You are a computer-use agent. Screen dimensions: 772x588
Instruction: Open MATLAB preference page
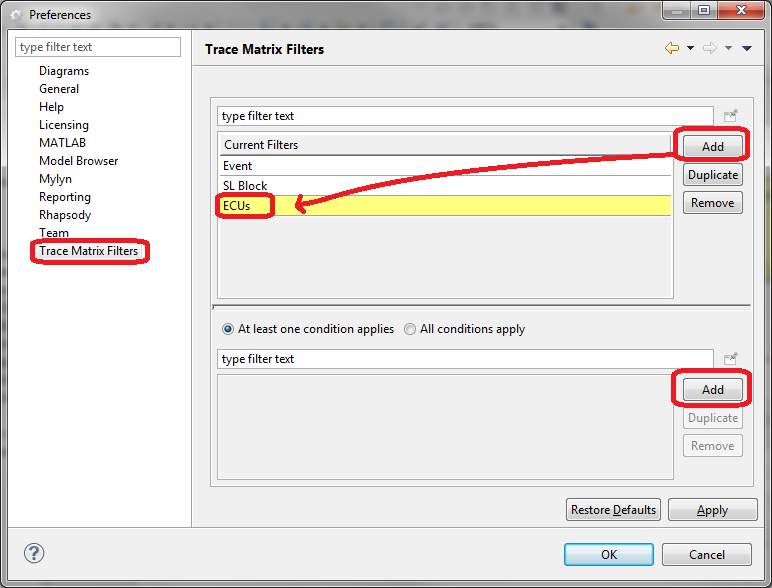coord(63,143)
